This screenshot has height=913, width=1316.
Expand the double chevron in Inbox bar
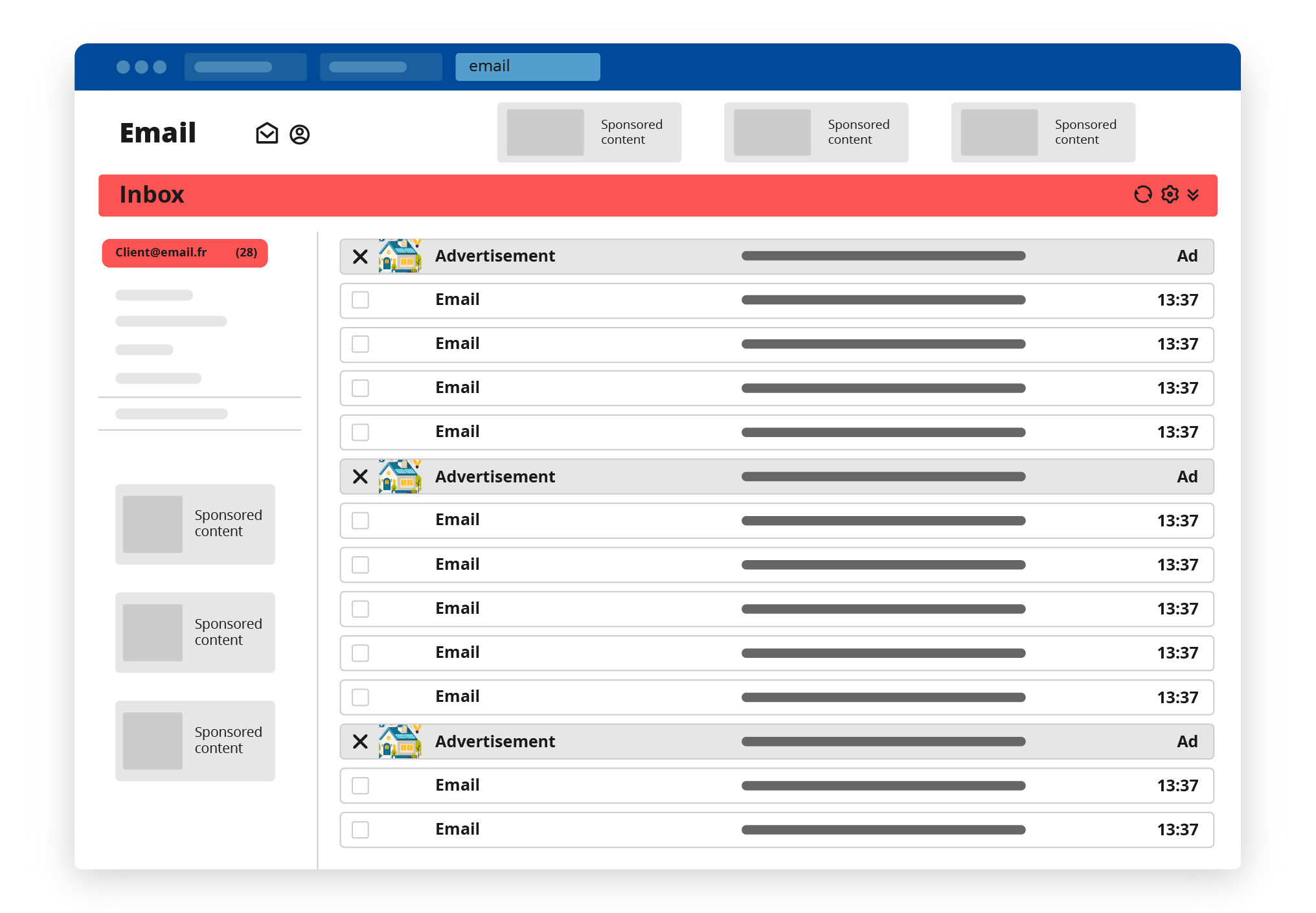point(1193,194)
